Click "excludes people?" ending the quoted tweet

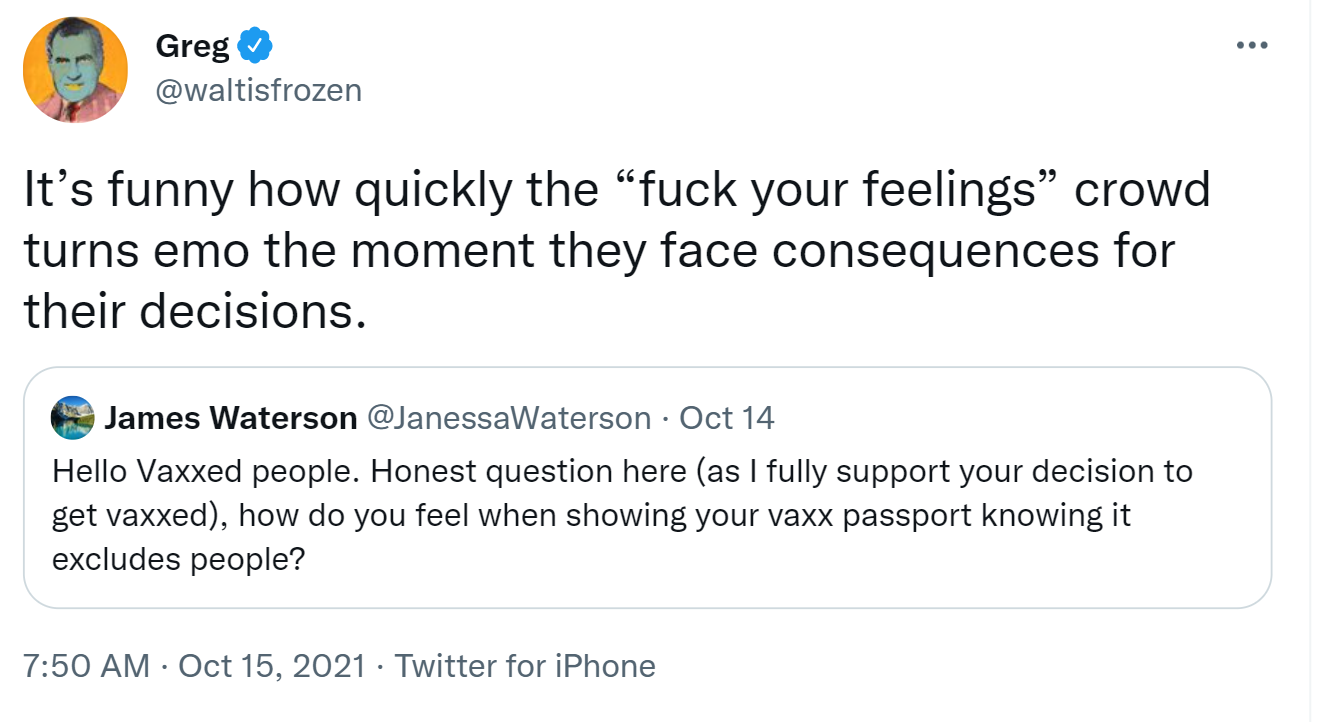click(178, 561)
